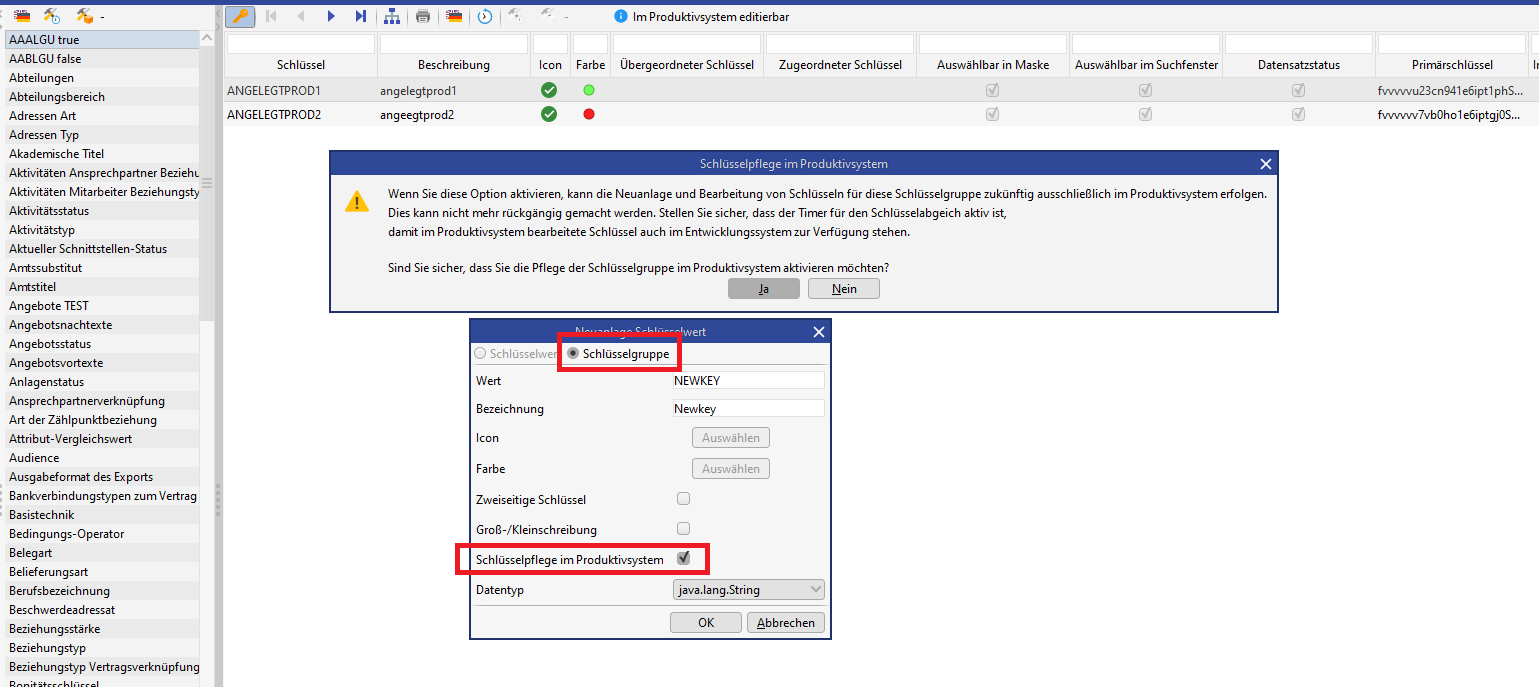
Task: Open the hierarchy structure view icon
Action: 392,16
